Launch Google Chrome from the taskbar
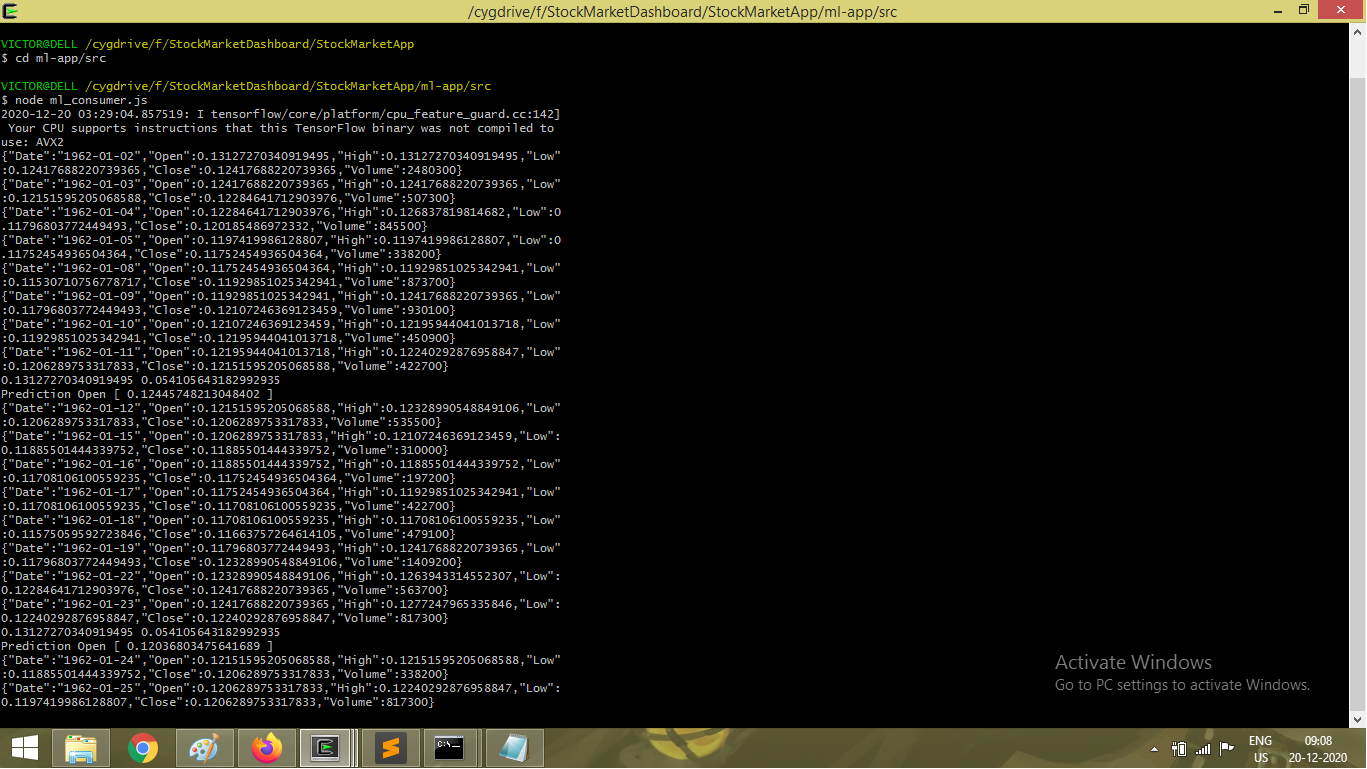 144,748
